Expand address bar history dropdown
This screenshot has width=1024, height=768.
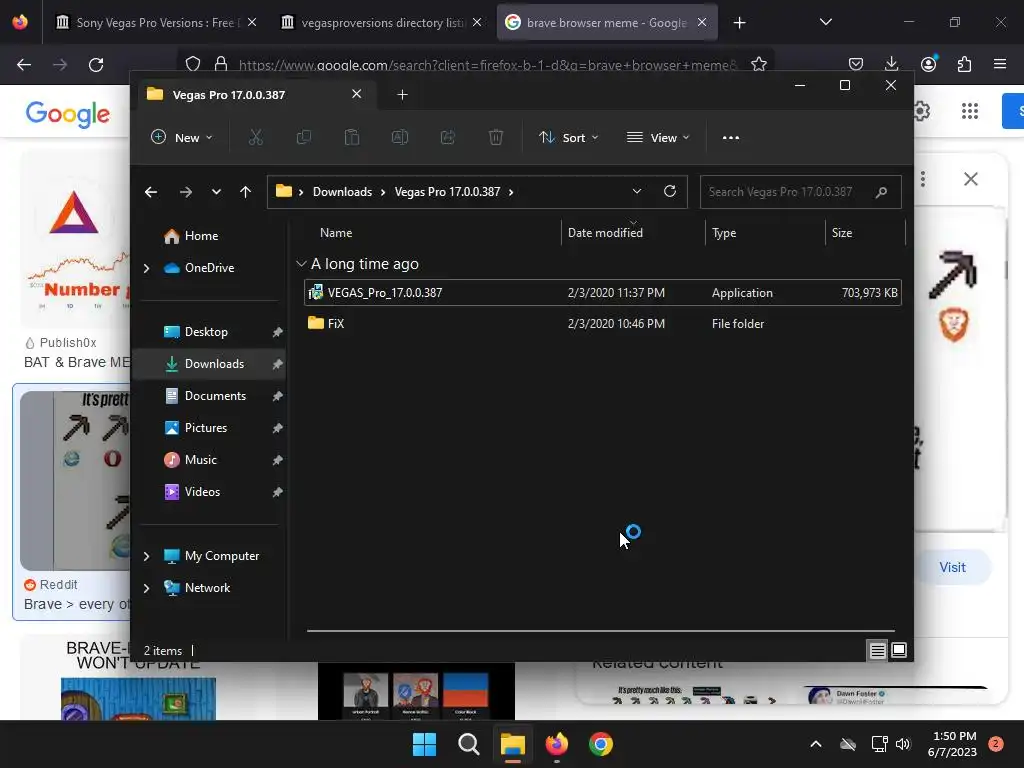click(637, 191)
